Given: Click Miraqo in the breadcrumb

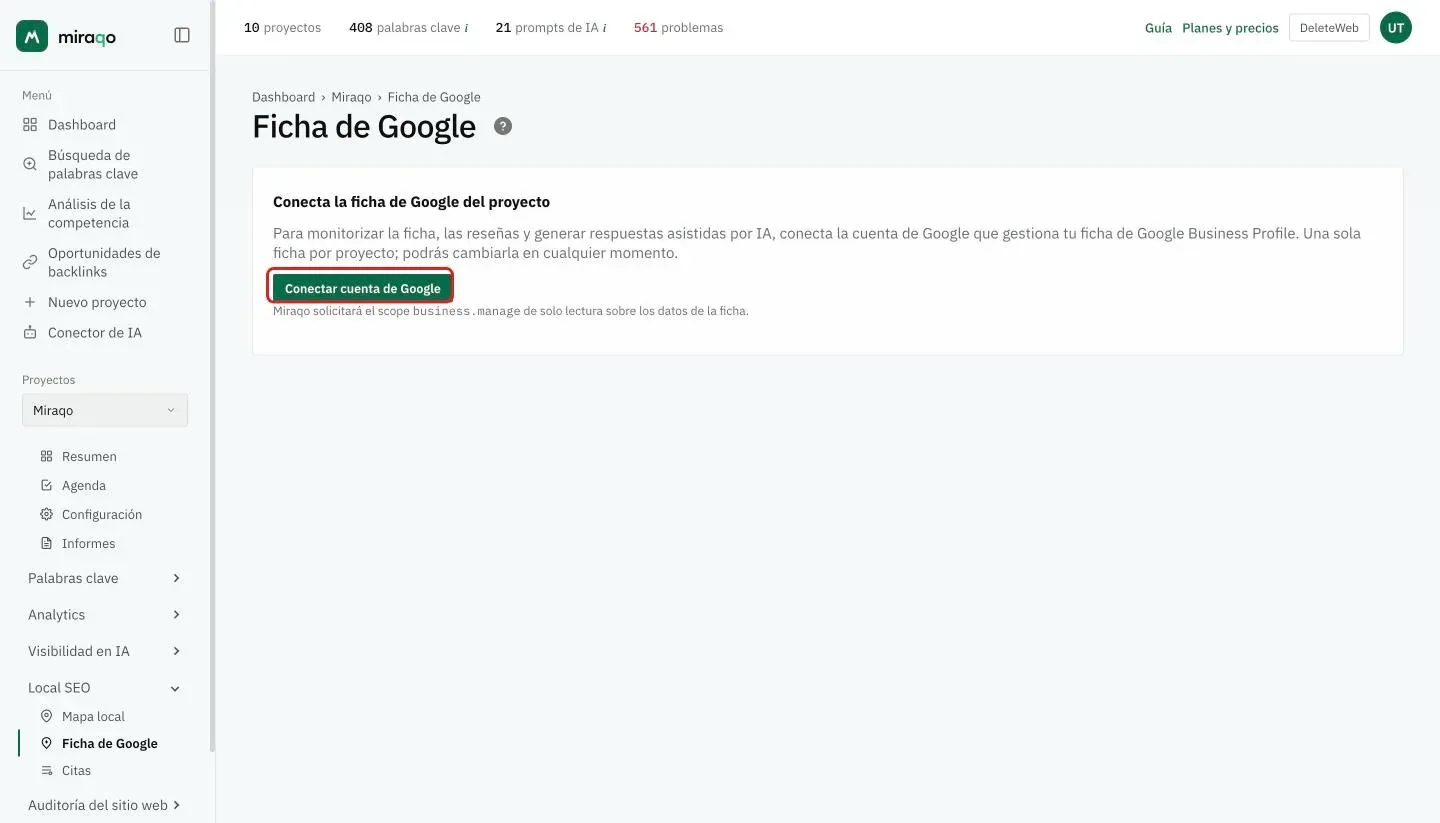Looking at the screenshot, I should (351, 97).
